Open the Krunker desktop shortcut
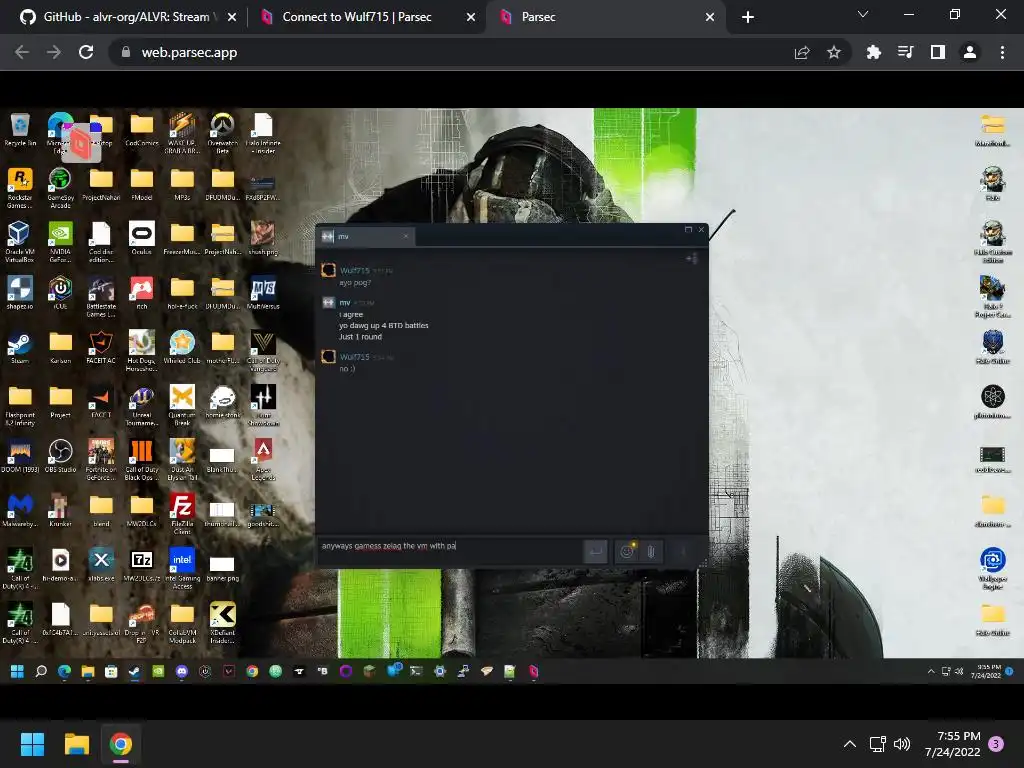The height and width of the screenshot is (768, 1024). [60, 510]
